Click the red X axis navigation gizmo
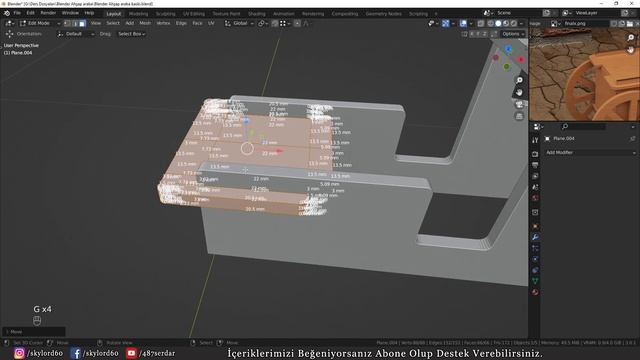 pyautogui.click(x=521, y=60)
